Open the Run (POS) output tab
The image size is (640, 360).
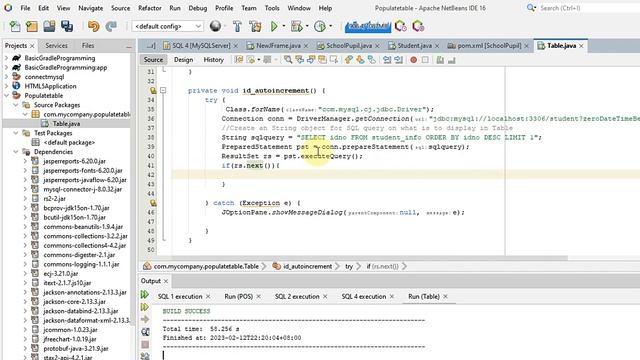(239, 297)
